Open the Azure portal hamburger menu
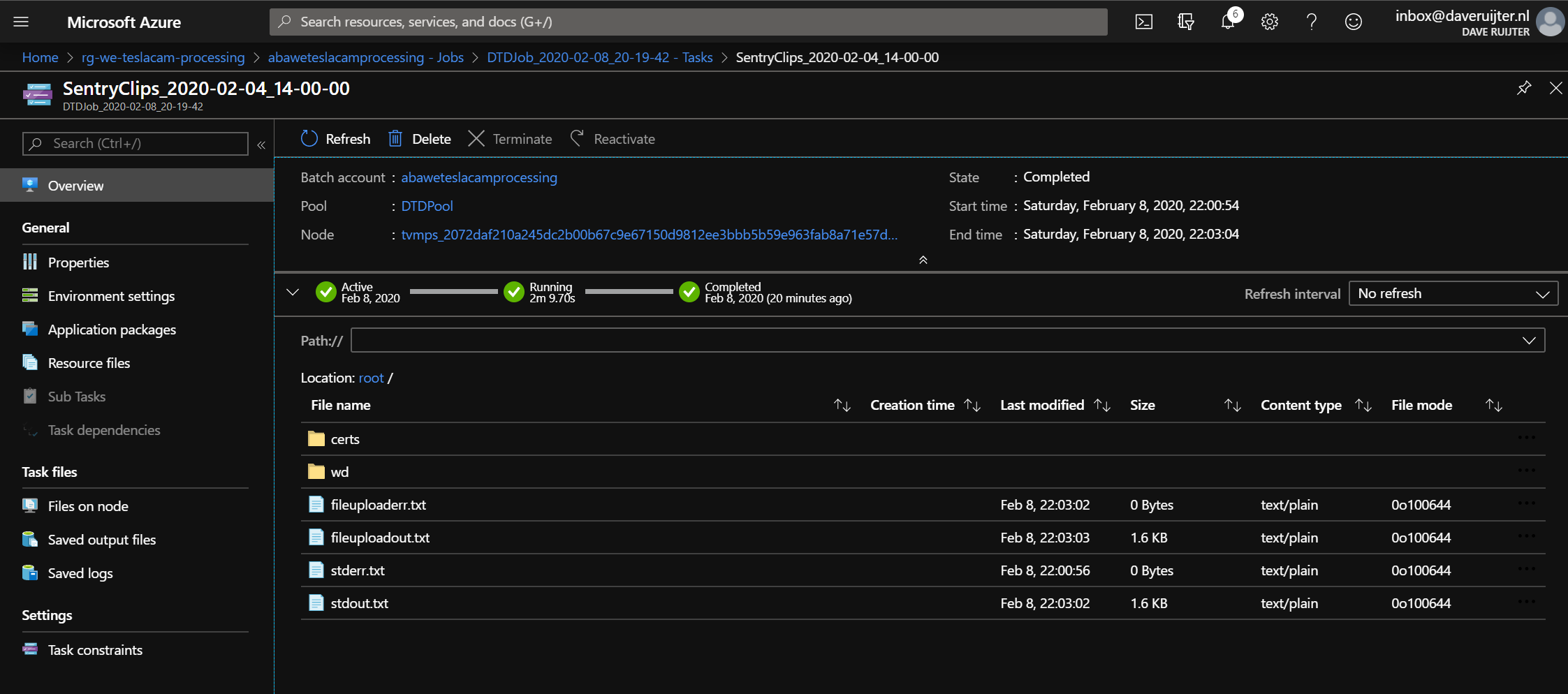Screen dimensions: 1568x694 21,22
